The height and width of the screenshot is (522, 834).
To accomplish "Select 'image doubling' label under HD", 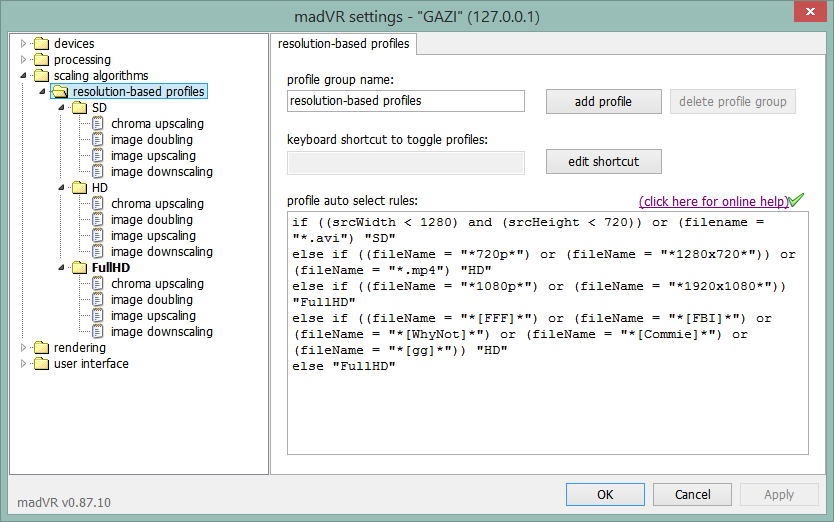I will [152, 220].
